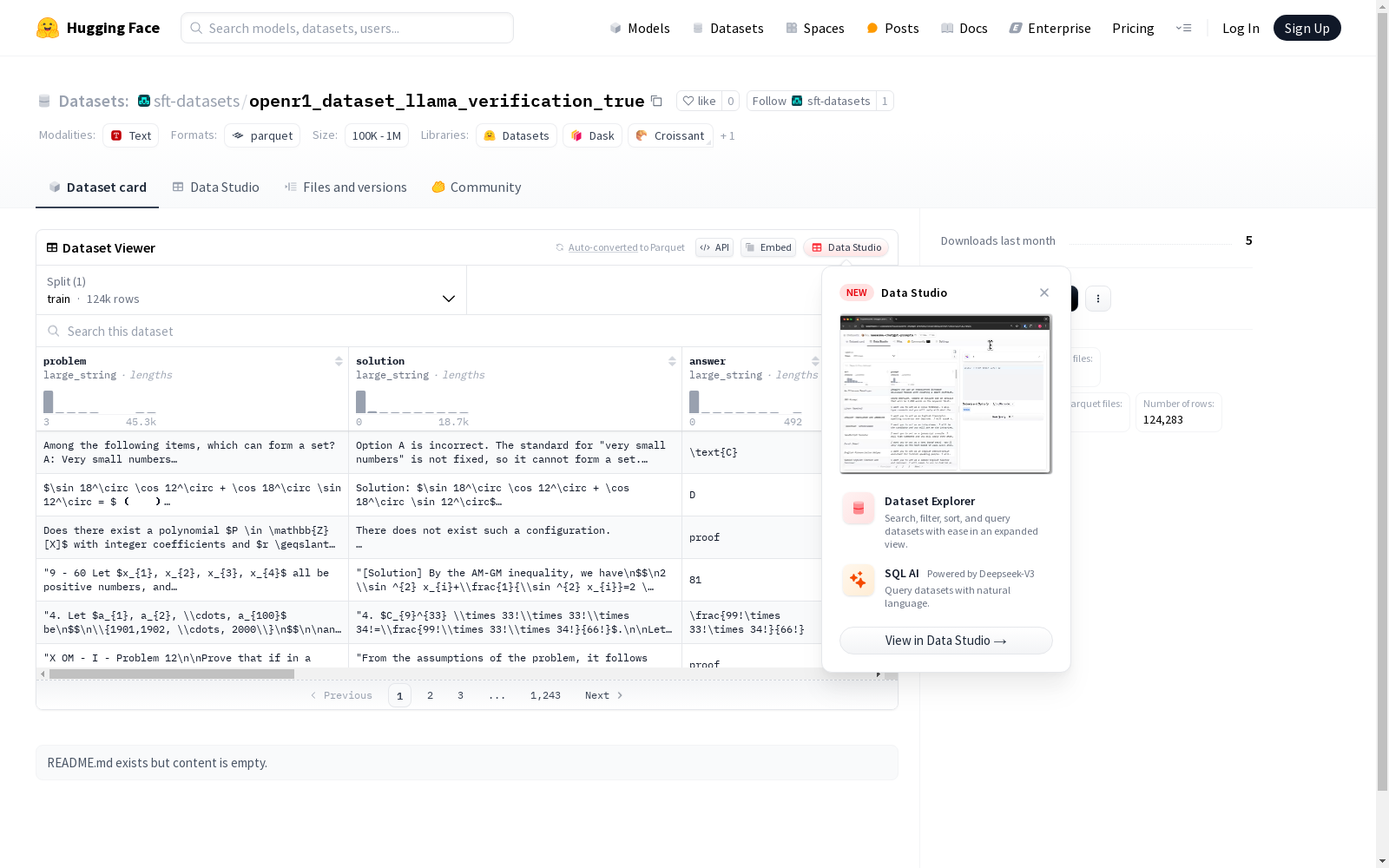Switch to the Dataset card tab
Viewport: 1389px width, 868px height.
point(97,187)
